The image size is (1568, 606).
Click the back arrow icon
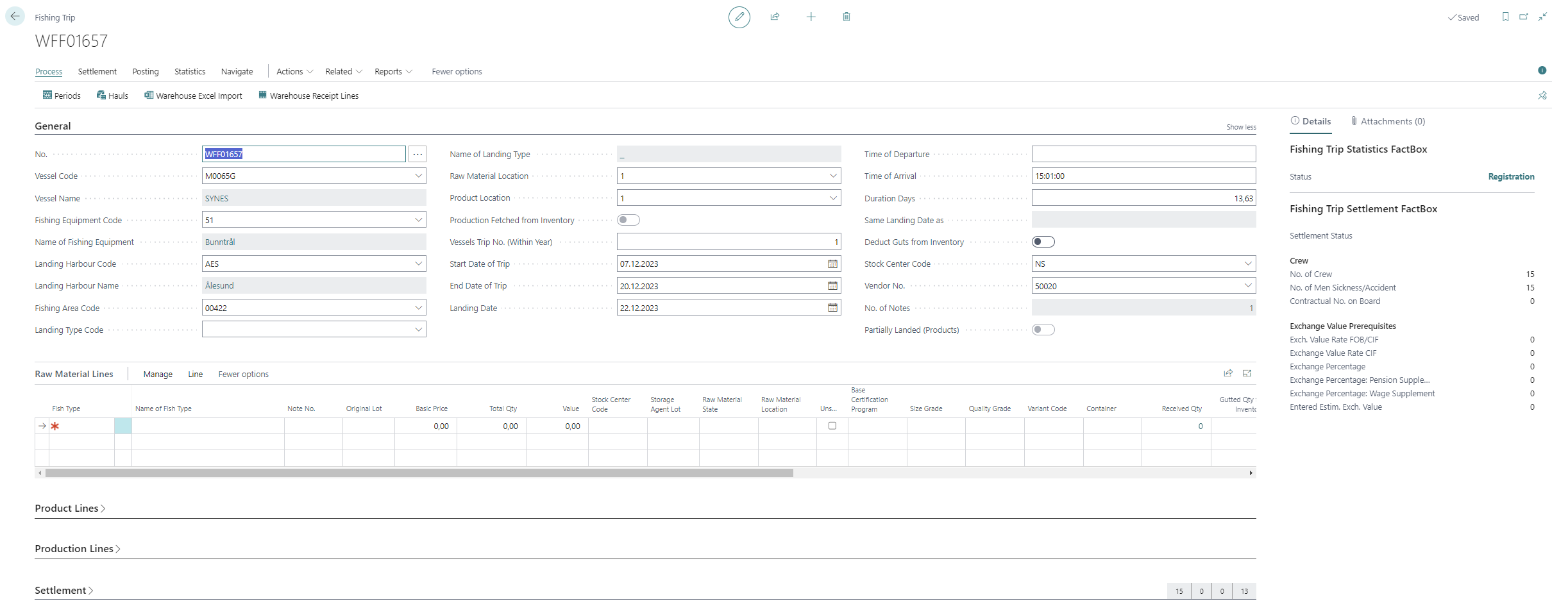[15, 17]
